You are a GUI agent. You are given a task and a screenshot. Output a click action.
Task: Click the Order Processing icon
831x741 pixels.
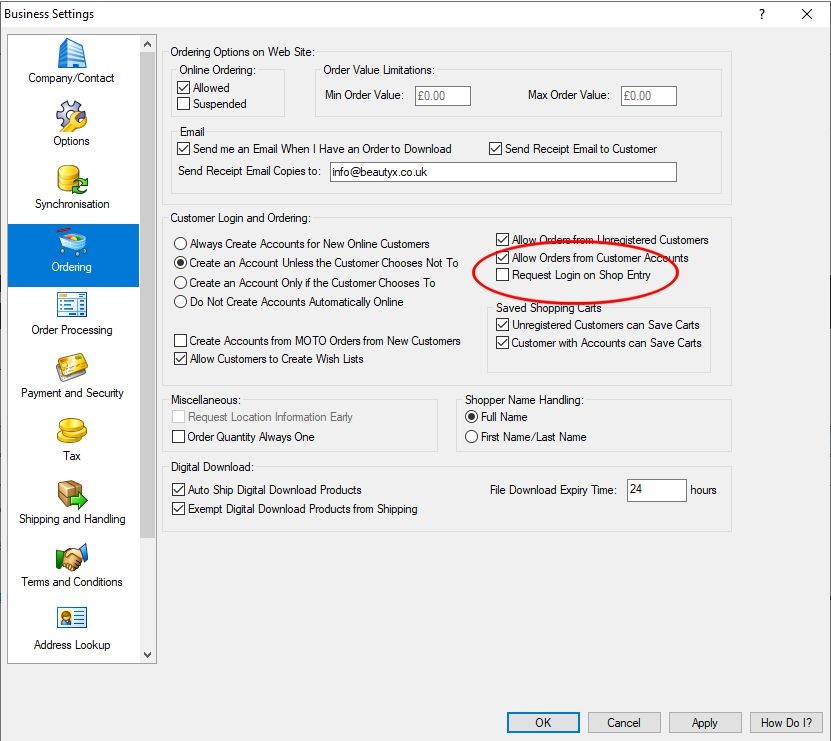pos(72,306)
